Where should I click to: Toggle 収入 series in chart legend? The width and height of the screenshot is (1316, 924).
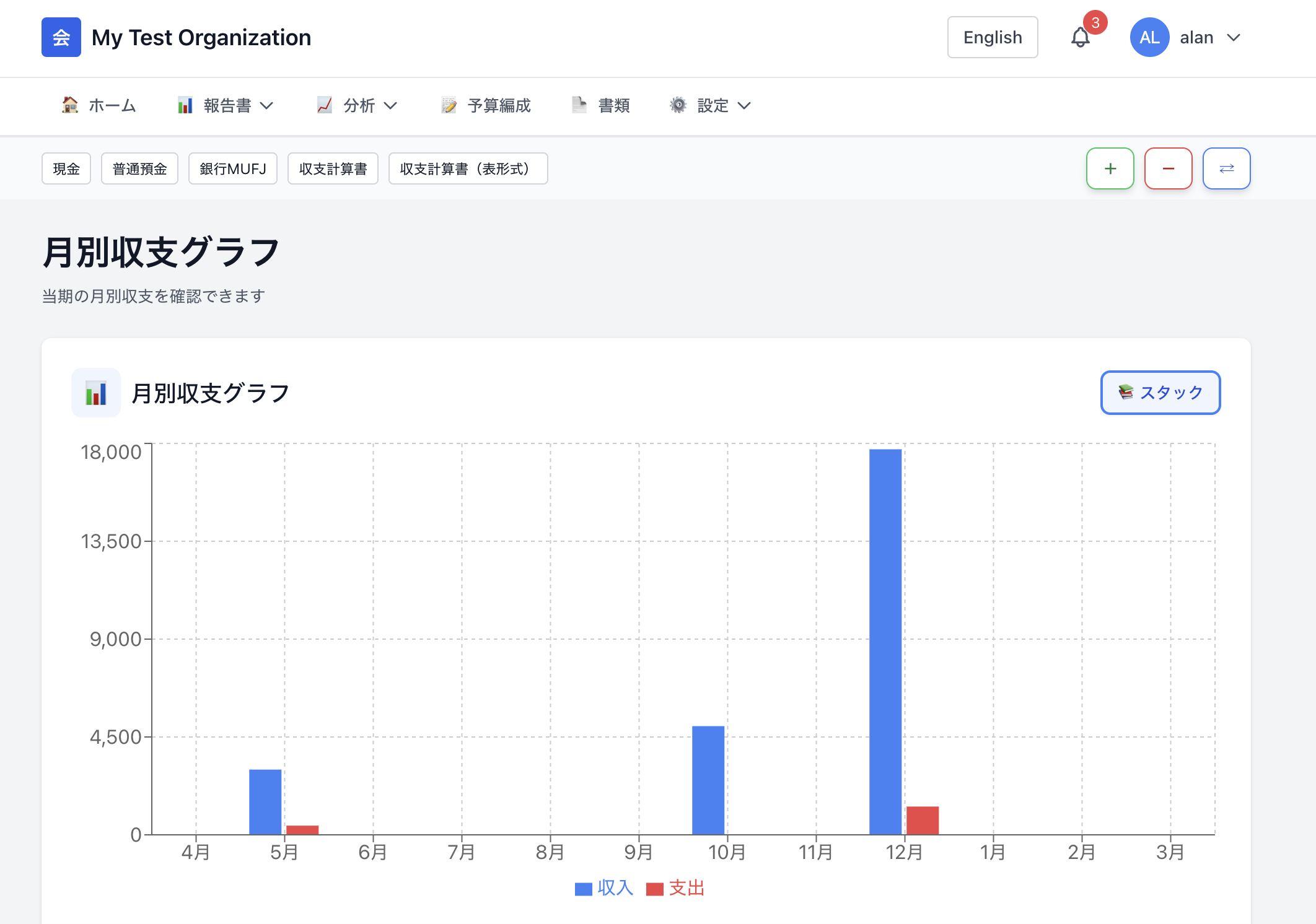point(604,888)
